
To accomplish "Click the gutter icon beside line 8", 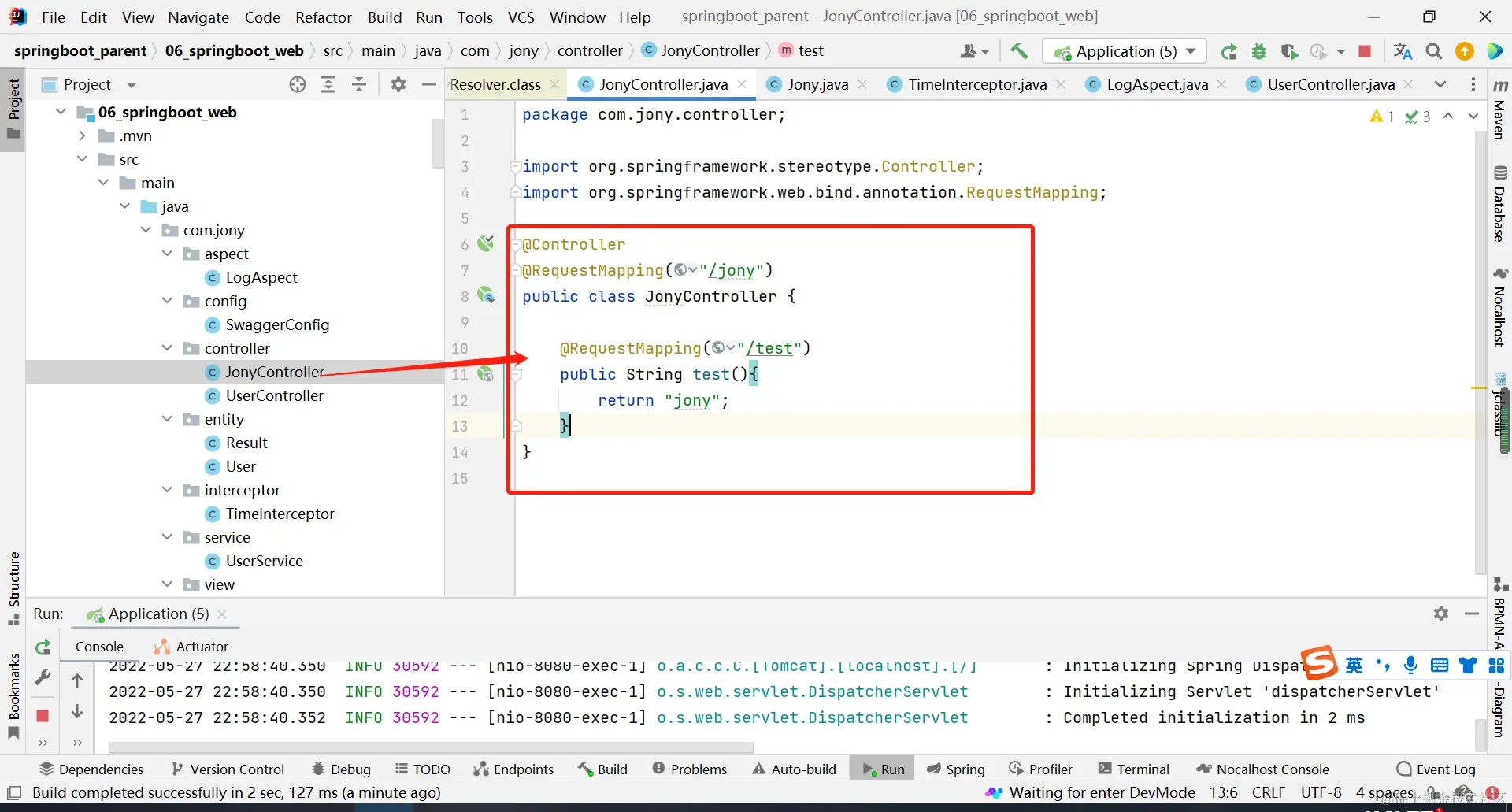I will click(x=486, y=295).
